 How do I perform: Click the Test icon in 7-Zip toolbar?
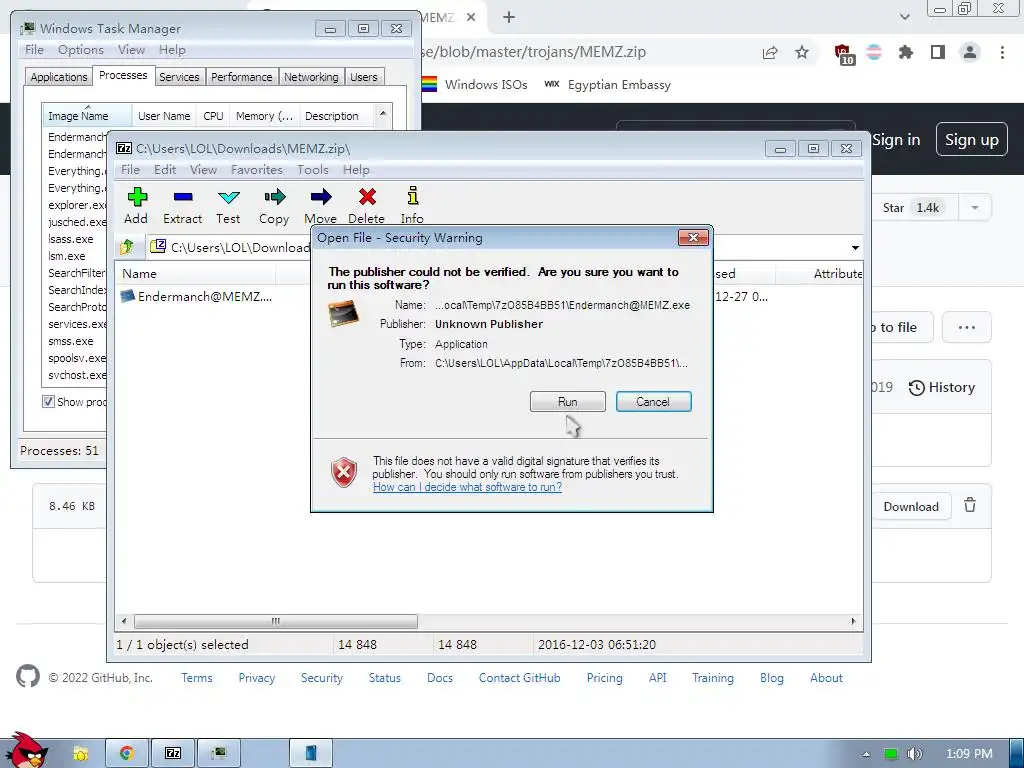click(229, 197)
